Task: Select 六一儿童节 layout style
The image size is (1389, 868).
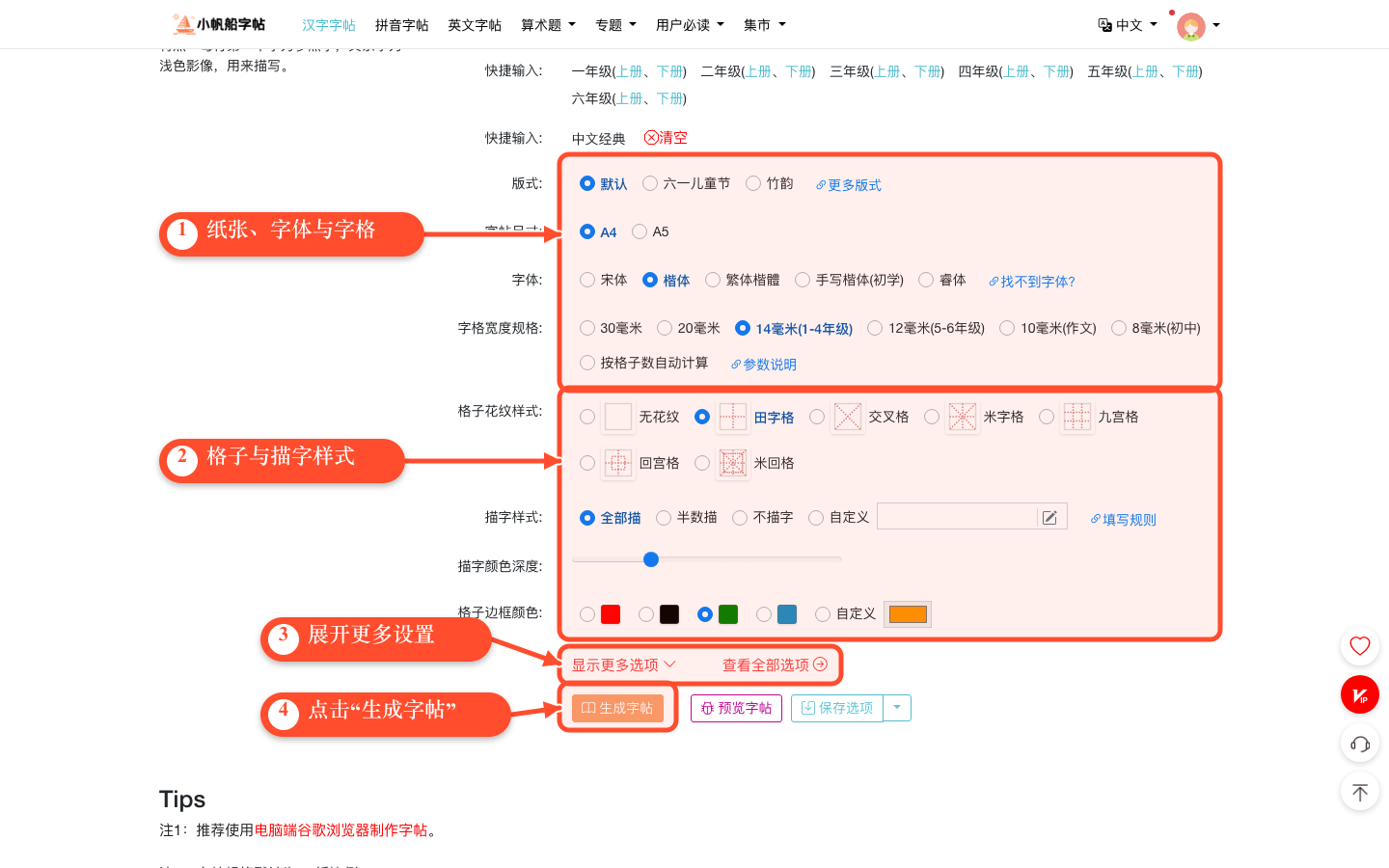Action: [x=650, y=183]
